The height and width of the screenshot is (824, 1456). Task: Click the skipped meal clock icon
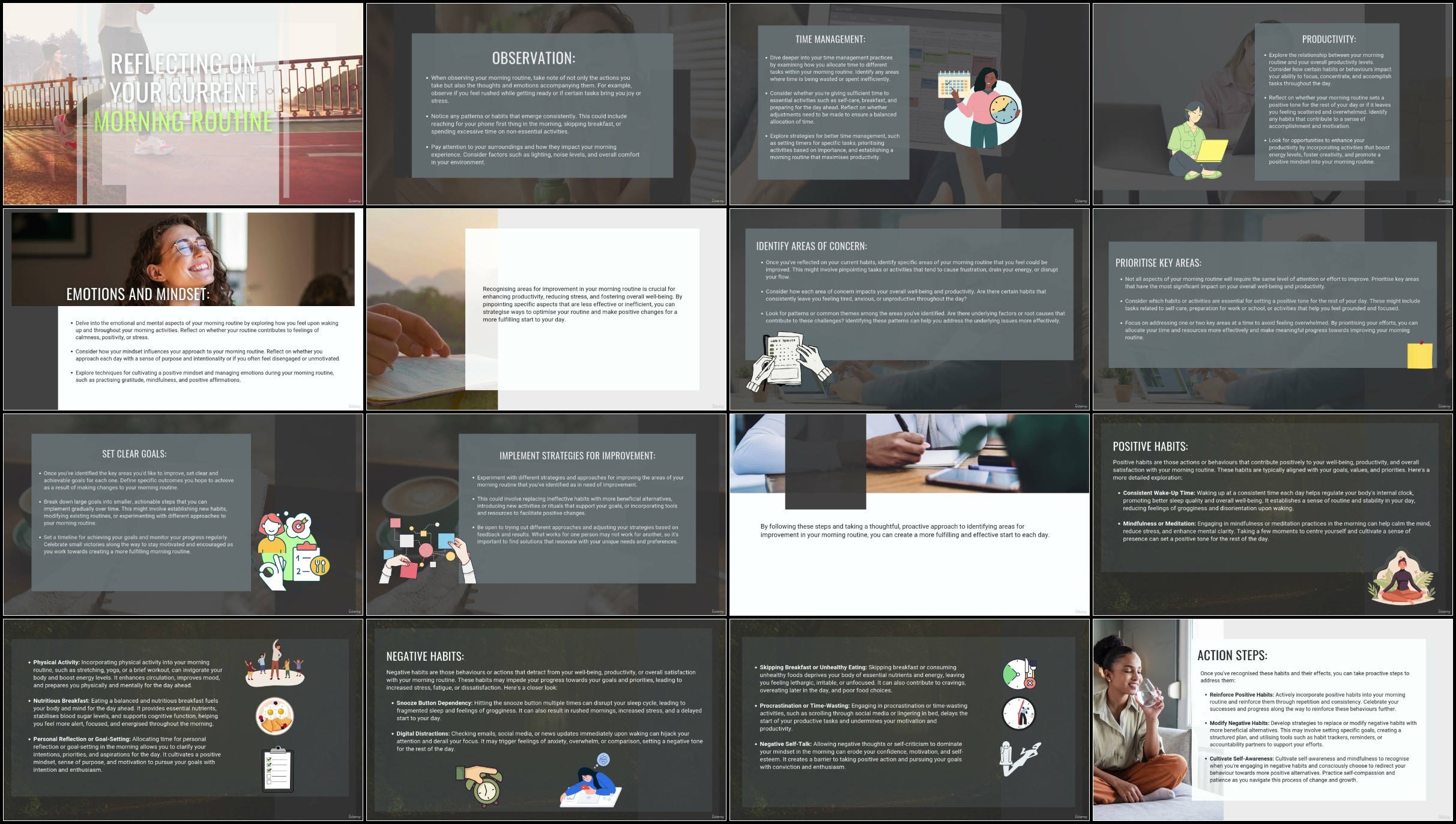coord(1020,673)
